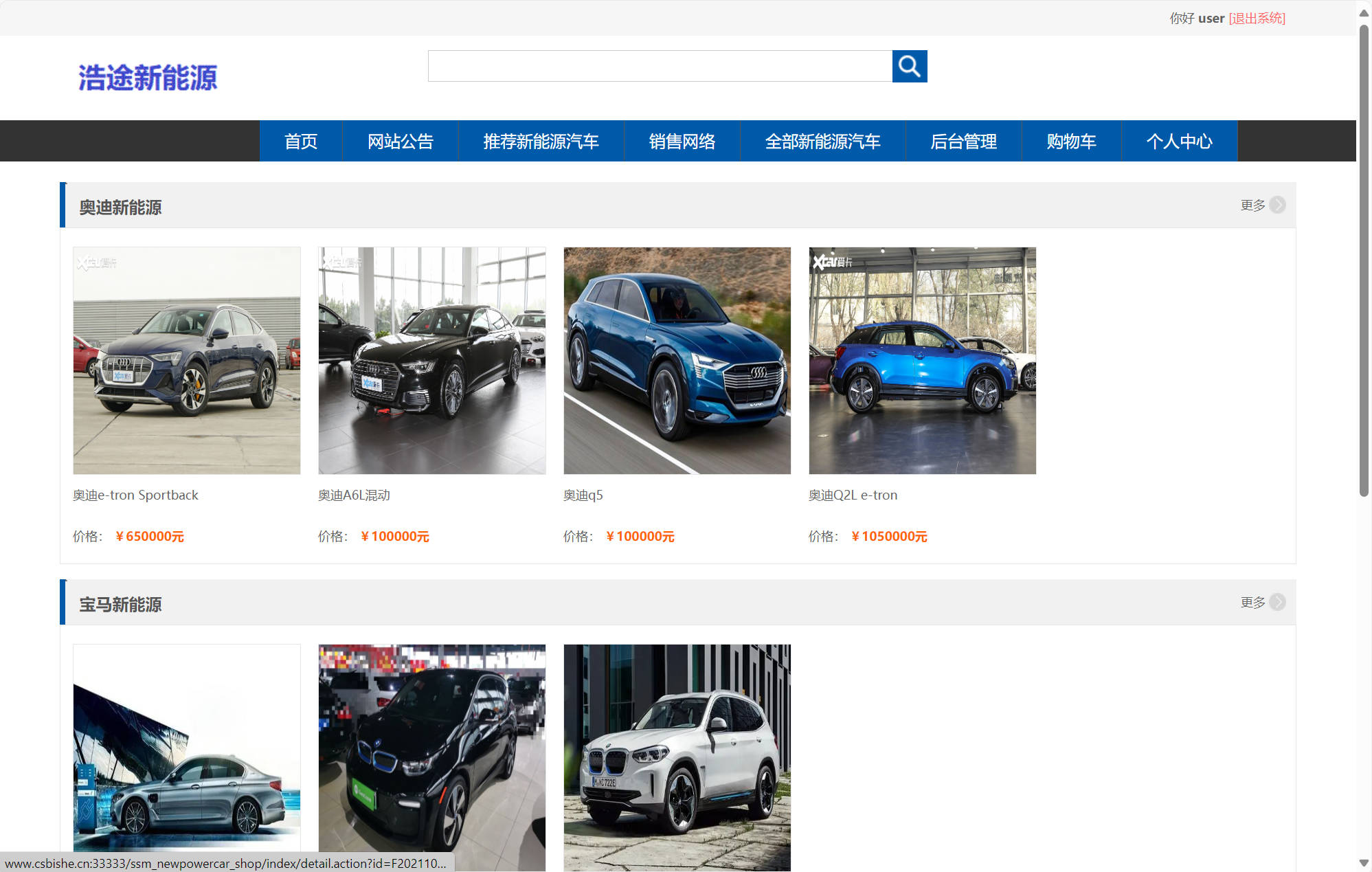
Task: Open the 奥迪e-tron Sportback product link
Action: [135, 495]
